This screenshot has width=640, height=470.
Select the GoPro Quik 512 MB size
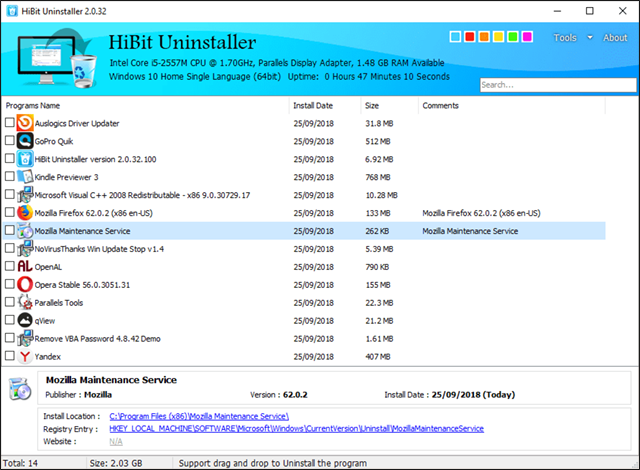378,141
